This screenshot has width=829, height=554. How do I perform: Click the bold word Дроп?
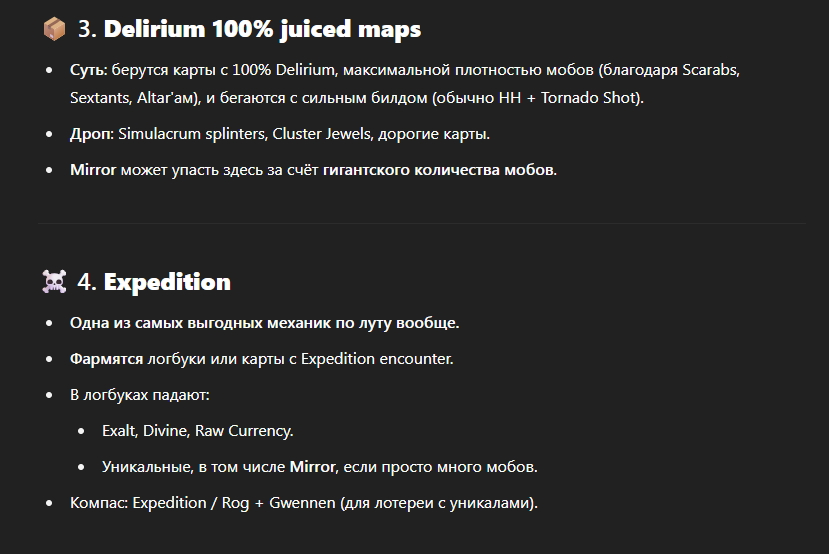91,134
